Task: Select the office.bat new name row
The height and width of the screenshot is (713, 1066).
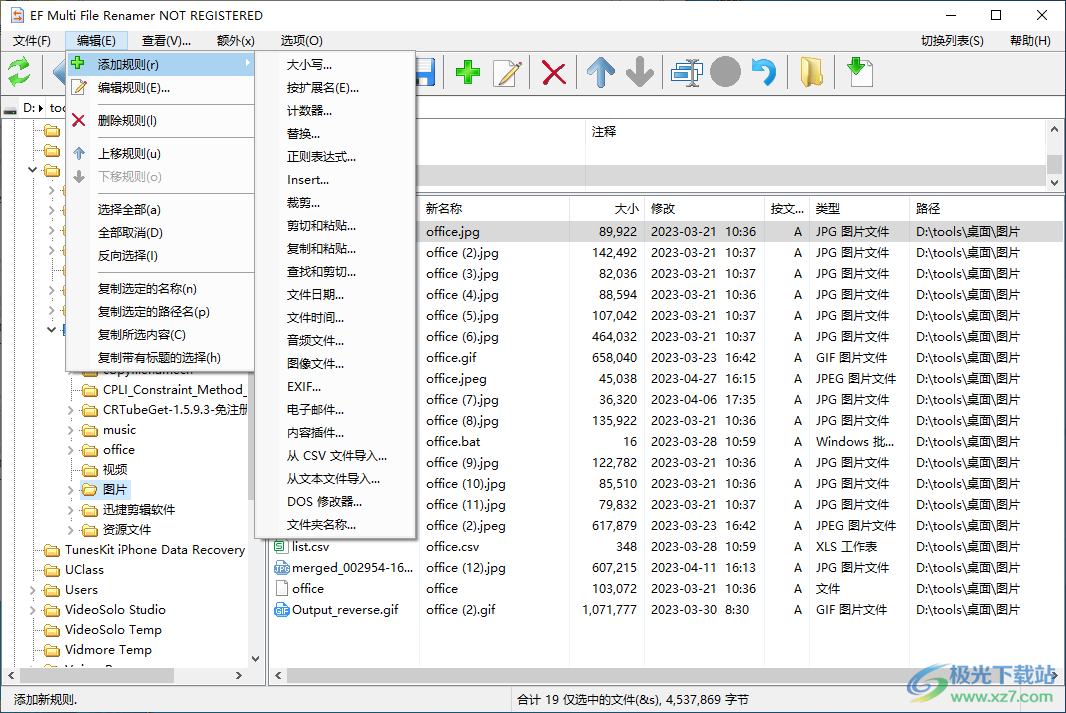Action: coord(453,442)
